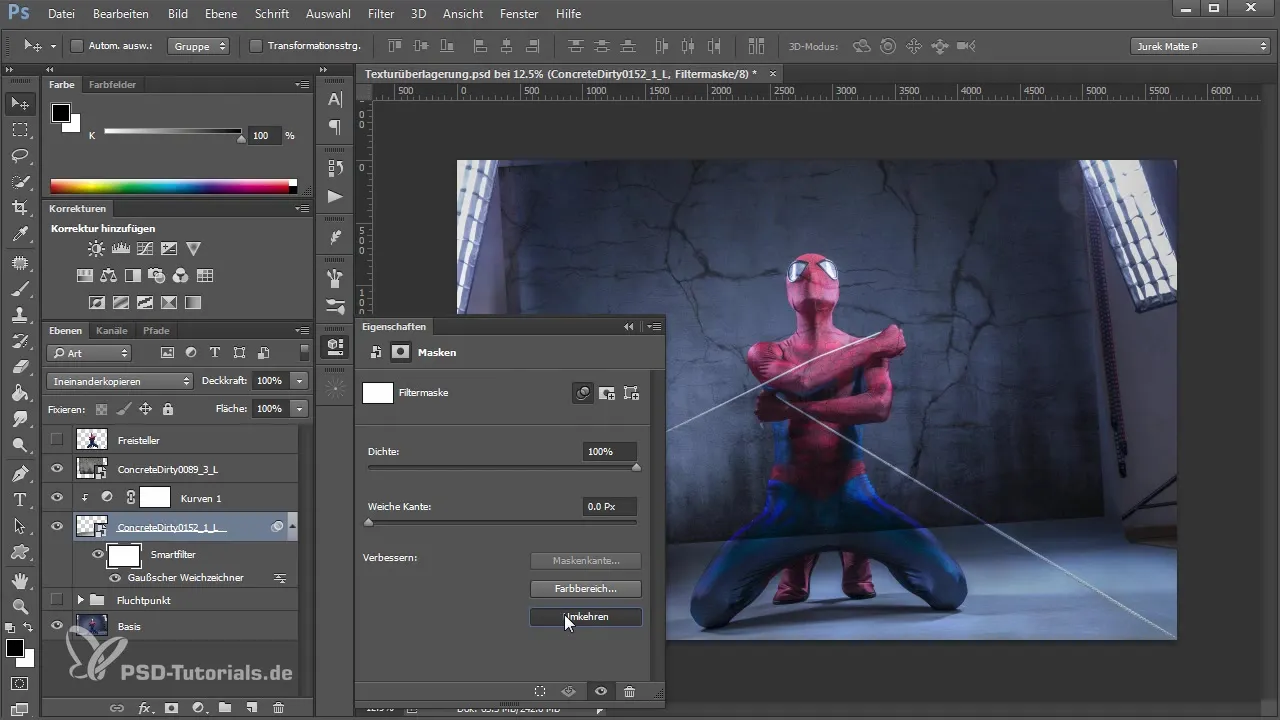Toggle Gaußscher Weichzeichner visibility
This screenshot has height=720, width=1280.
click(115, 578)
